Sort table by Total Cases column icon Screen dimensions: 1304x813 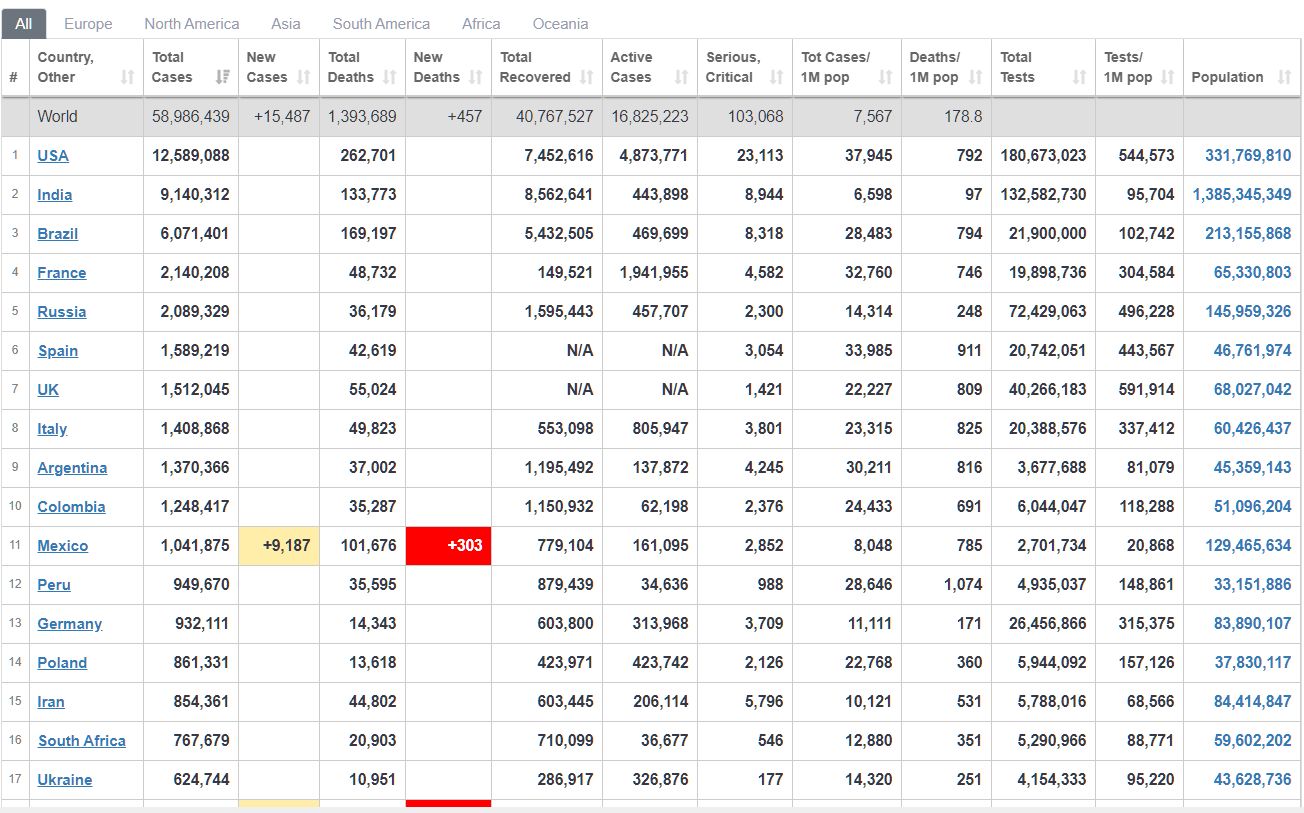[222, 77]
